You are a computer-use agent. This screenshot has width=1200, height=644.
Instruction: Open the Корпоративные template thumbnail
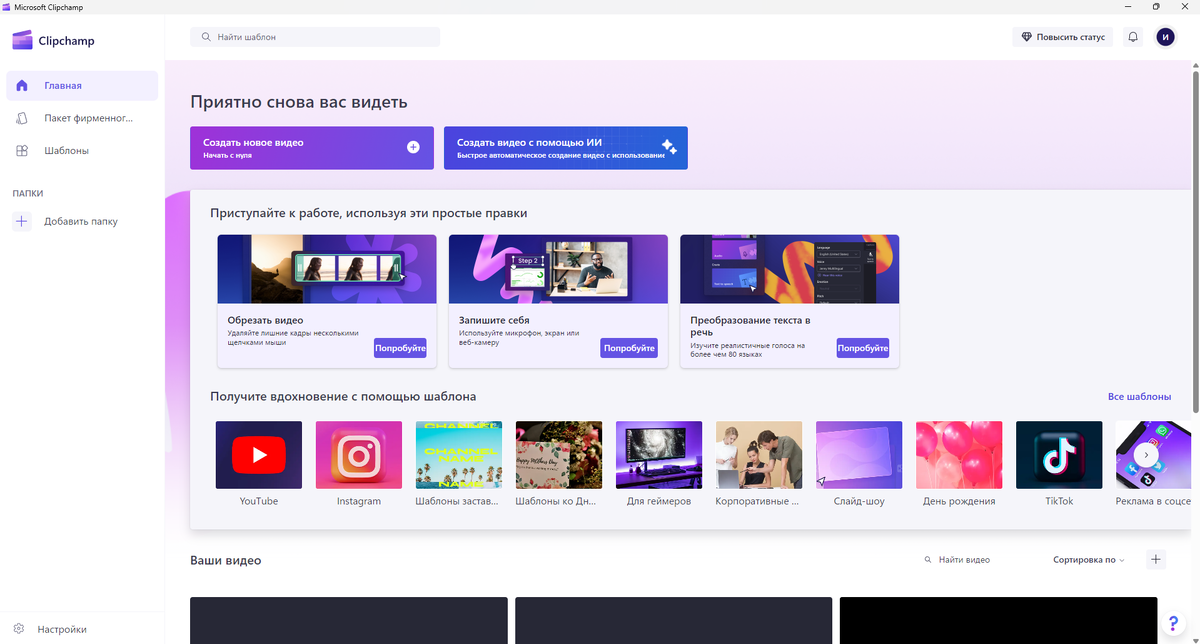tap(759, 455)
